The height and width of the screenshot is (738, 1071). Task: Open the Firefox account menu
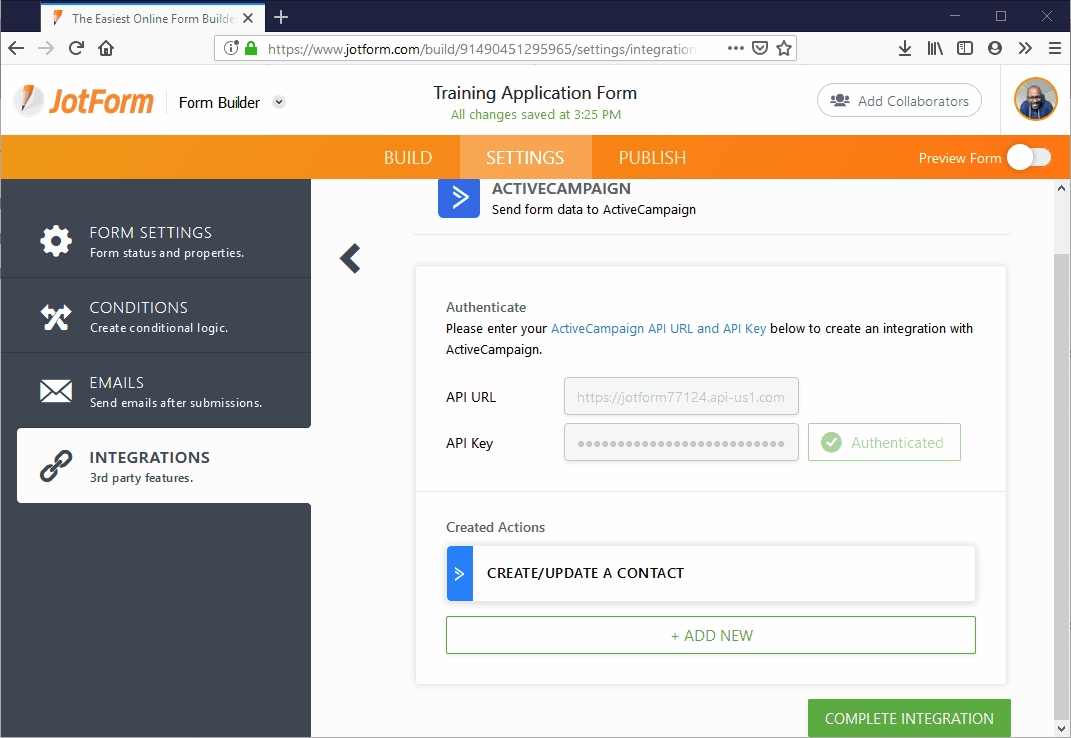pos(994,49)
